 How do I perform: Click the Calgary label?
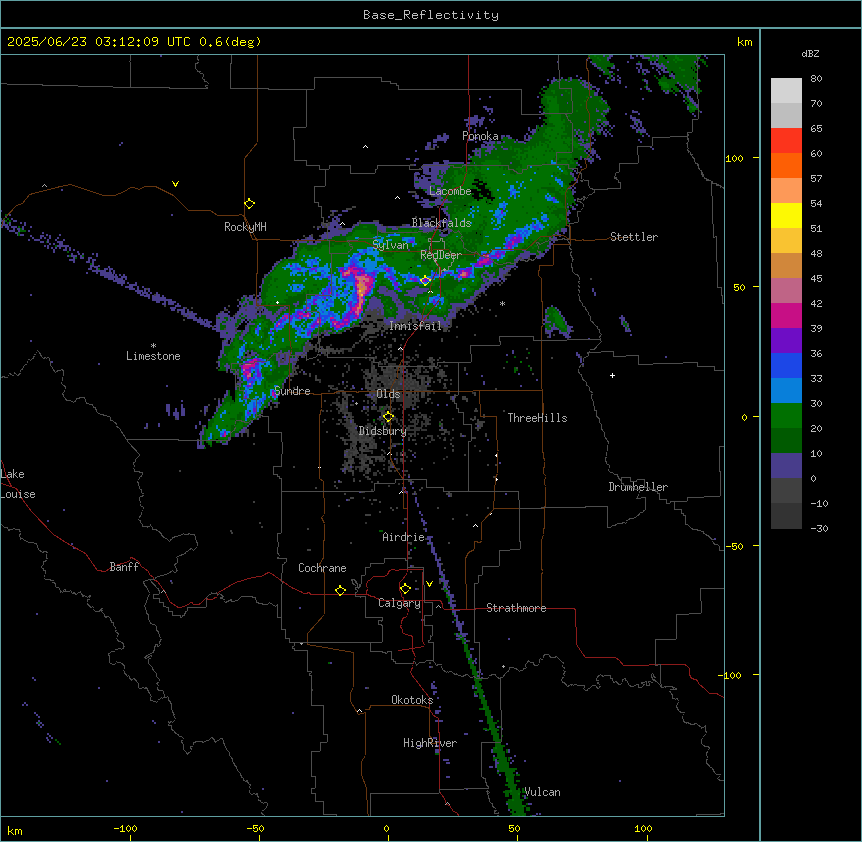click(400, 603)
